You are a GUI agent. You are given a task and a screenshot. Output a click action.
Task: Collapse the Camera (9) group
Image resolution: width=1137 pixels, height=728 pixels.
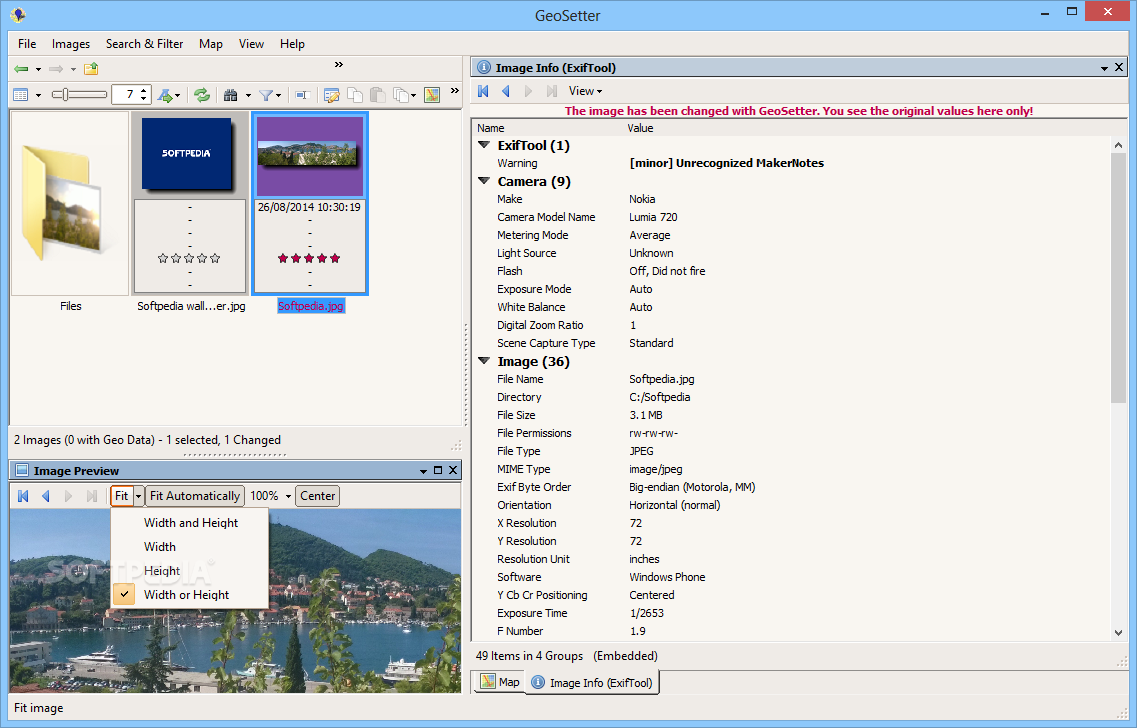point(484,181)
